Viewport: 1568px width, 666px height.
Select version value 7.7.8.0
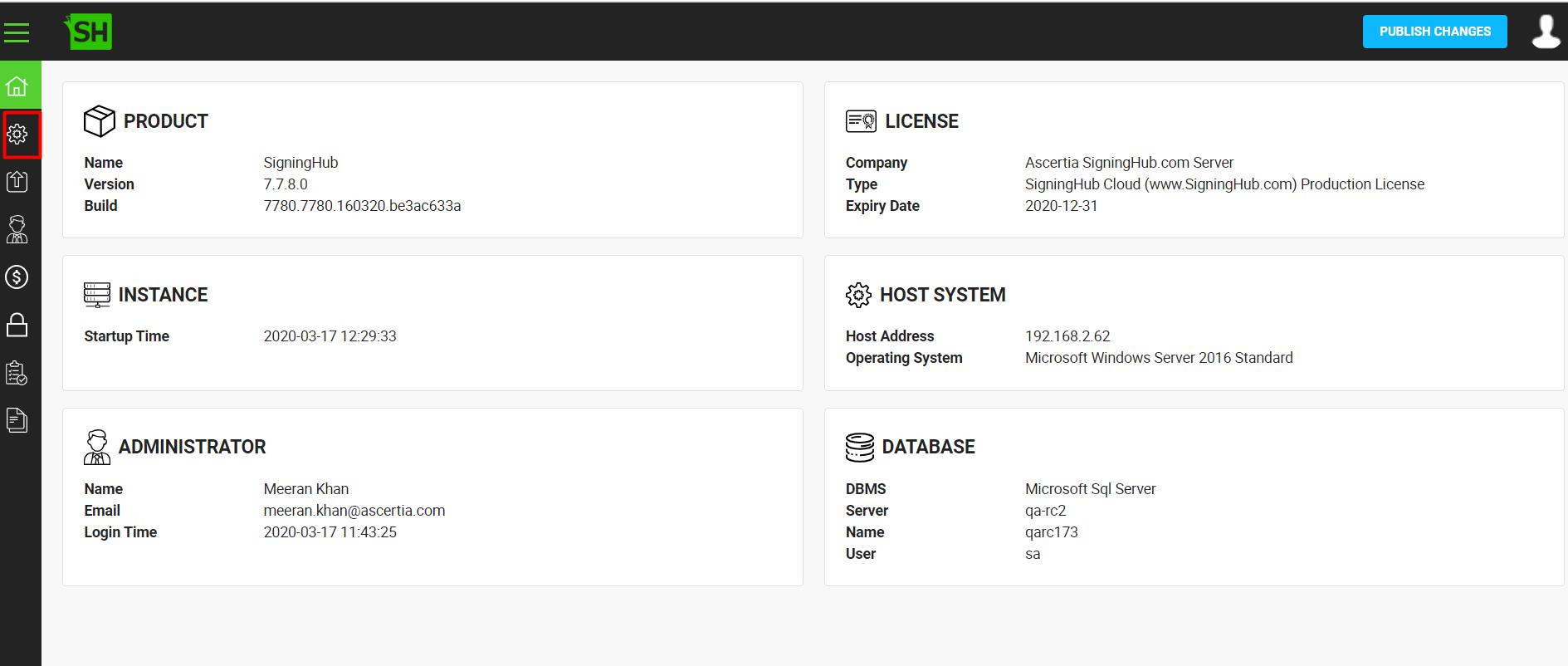click(x=286, y=184)
